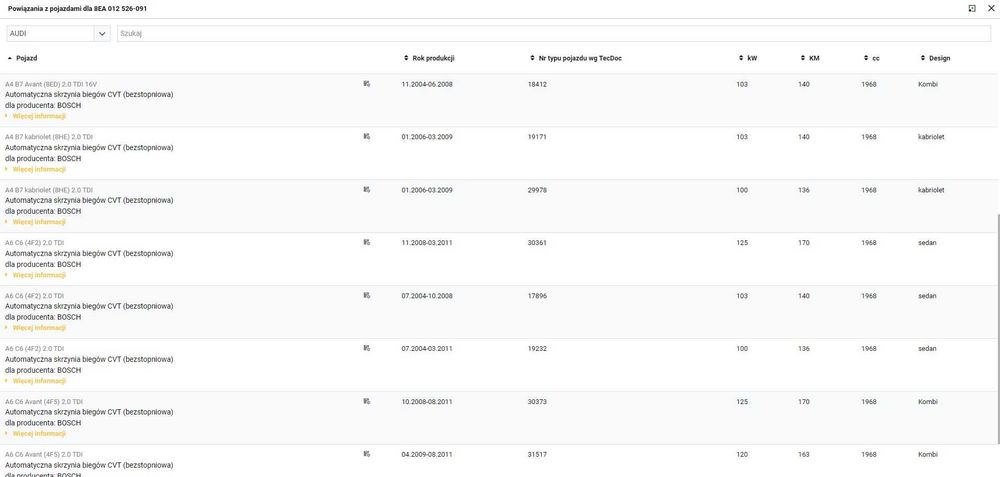Screen dimensions: 1000x477
Task: Click the restore window icon in the dialog header
Action: 972,8
